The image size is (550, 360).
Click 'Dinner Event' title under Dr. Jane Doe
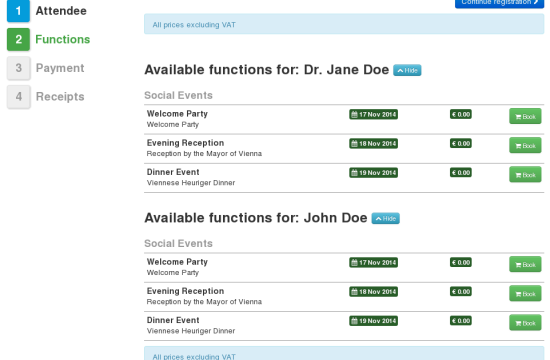tap(173, 172)
